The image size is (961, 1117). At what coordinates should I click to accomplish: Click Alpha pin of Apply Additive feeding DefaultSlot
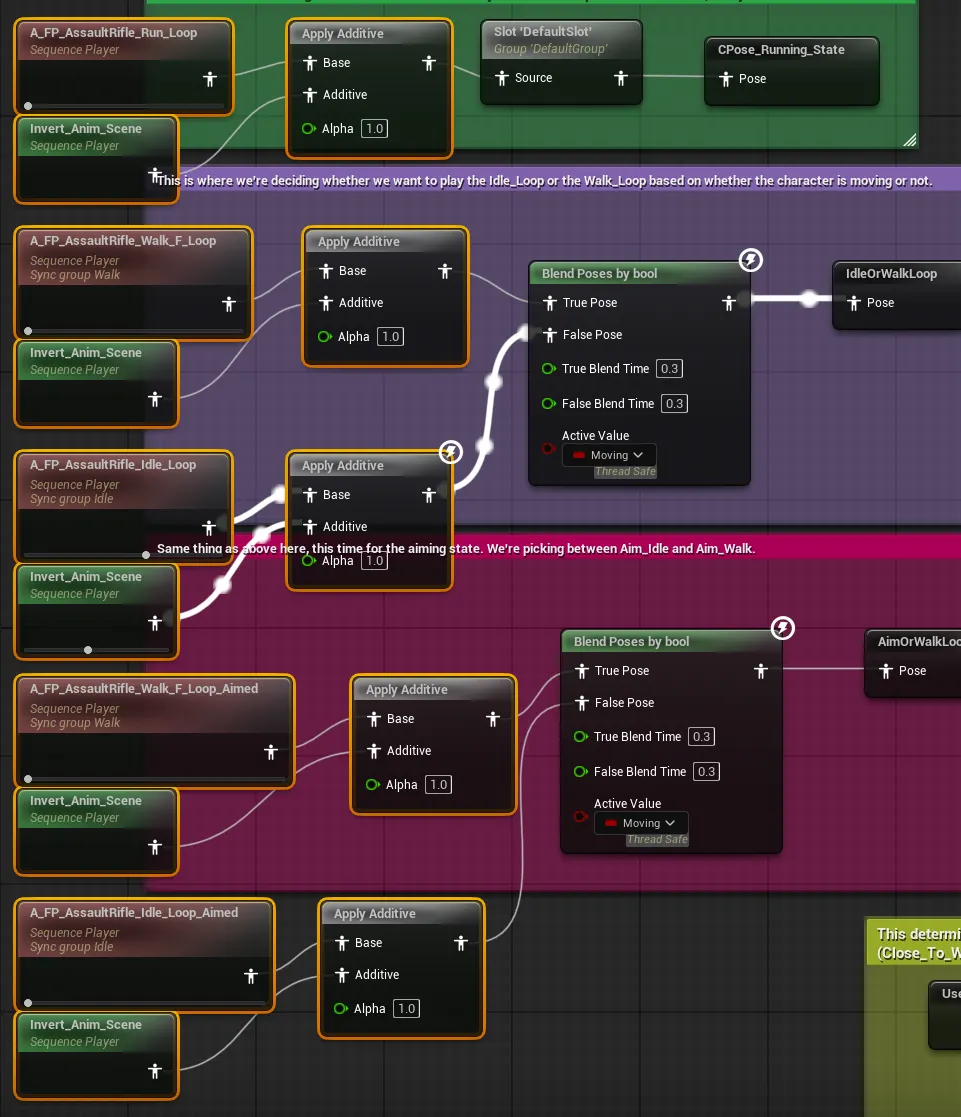point(308,129)
